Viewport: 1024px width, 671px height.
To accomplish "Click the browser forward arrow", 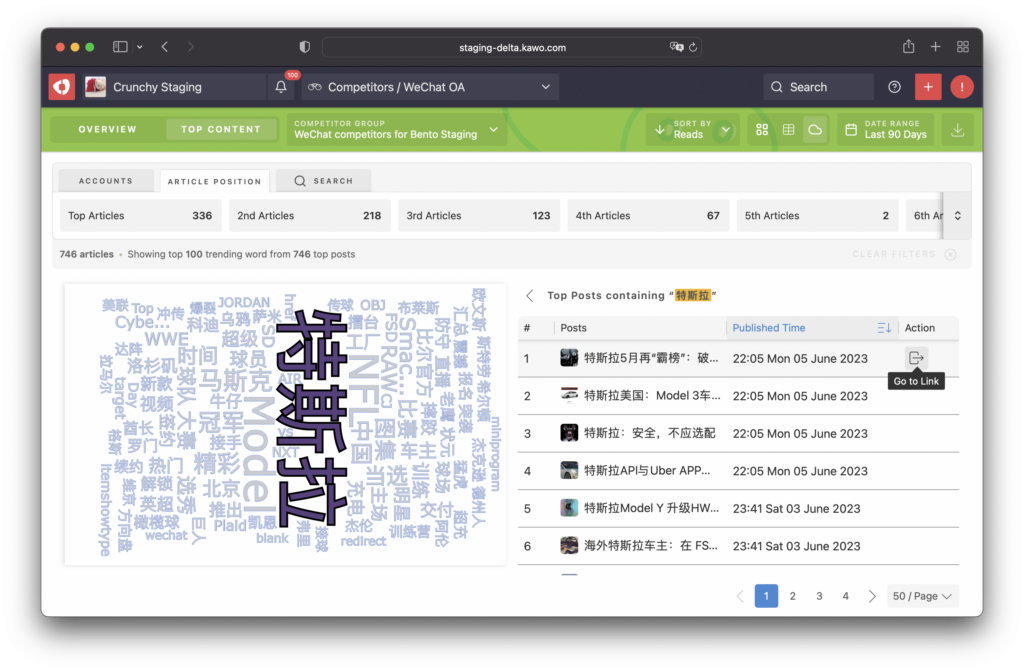I will point(191,46).
